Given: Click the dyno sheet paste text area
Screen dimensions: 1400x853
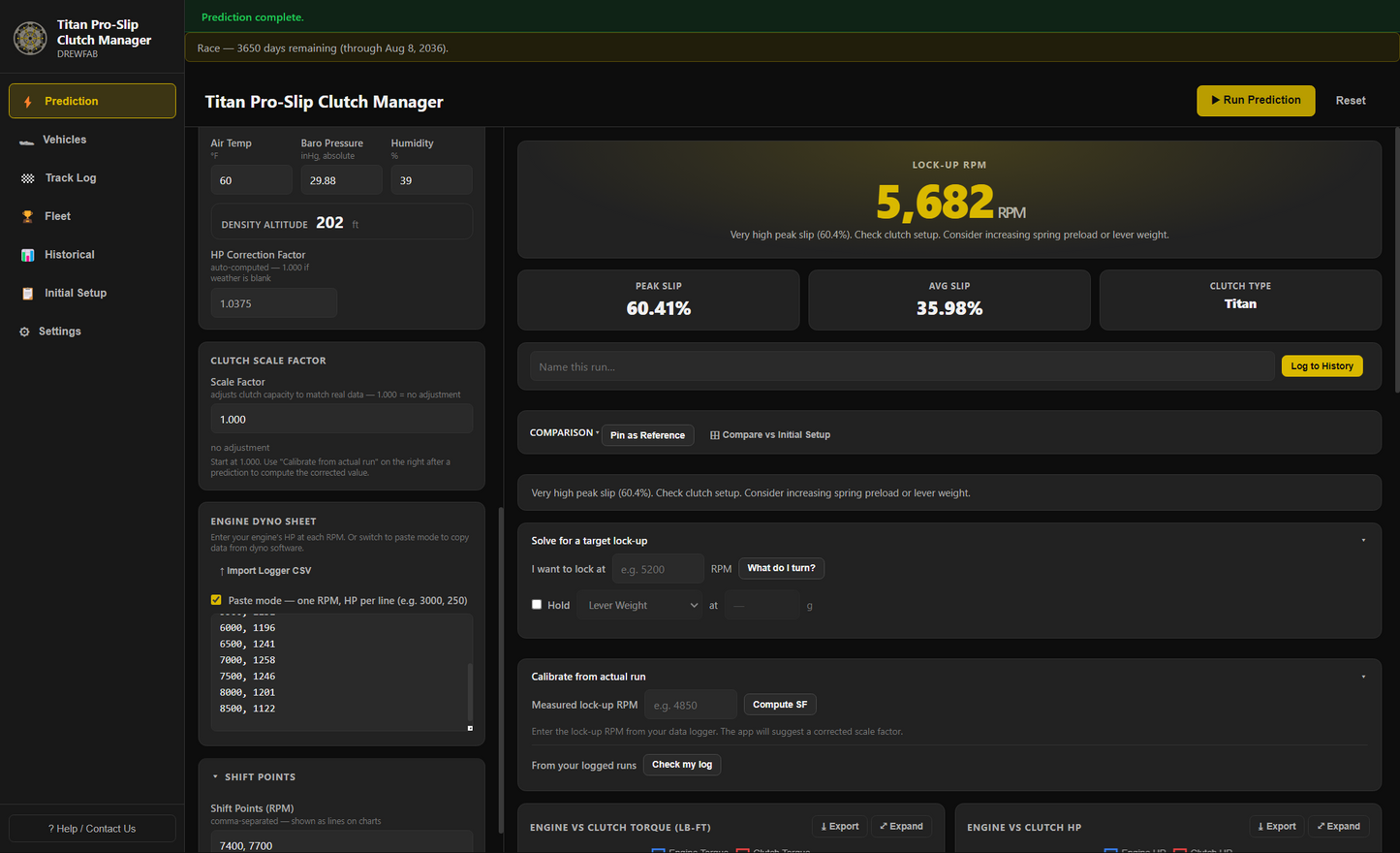Looking at the screenshot, I should click(x=340, y=672).
